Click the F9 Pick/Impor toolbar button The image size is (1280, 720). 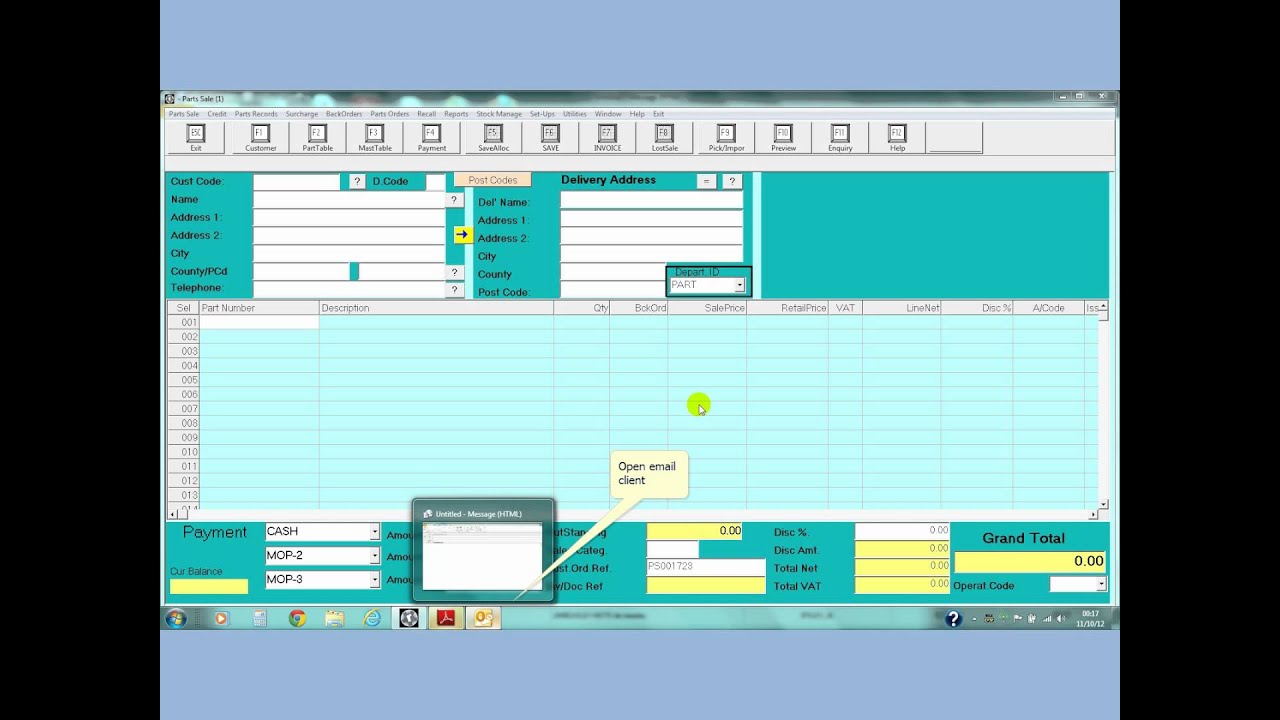point(727,138)
